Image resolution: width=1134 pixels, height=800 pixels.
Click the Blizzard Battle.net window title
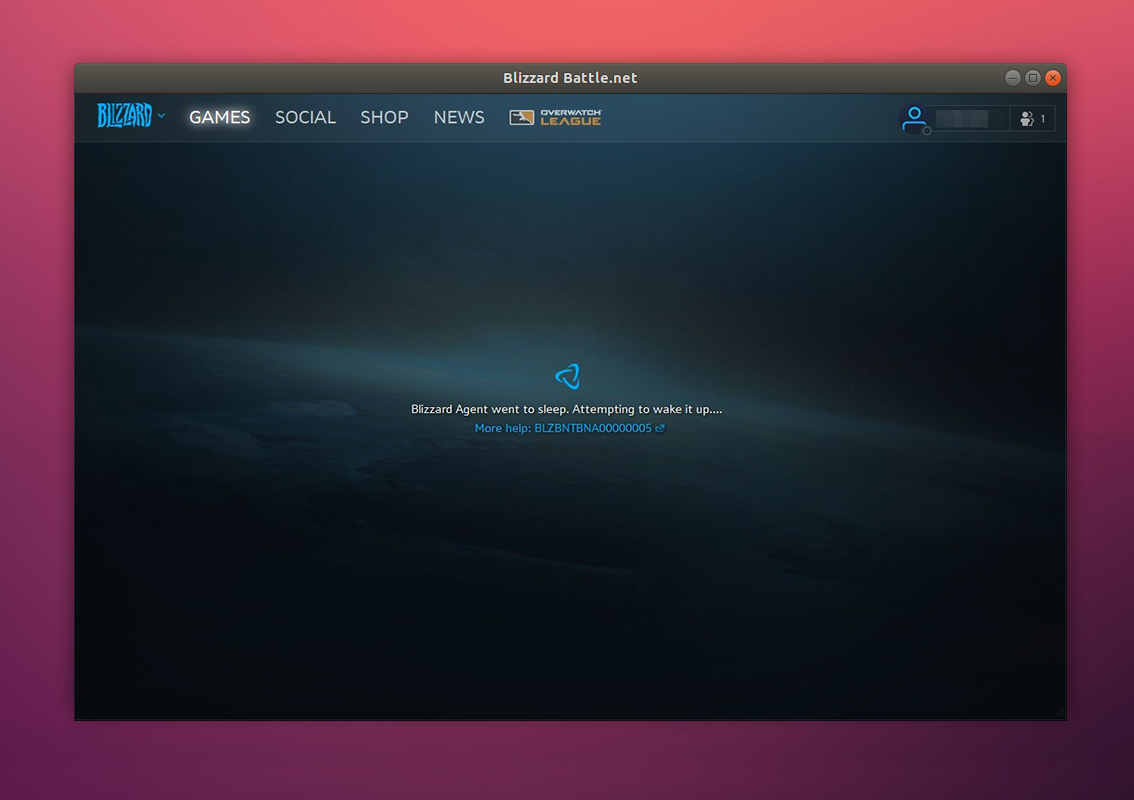coord(570,77)
